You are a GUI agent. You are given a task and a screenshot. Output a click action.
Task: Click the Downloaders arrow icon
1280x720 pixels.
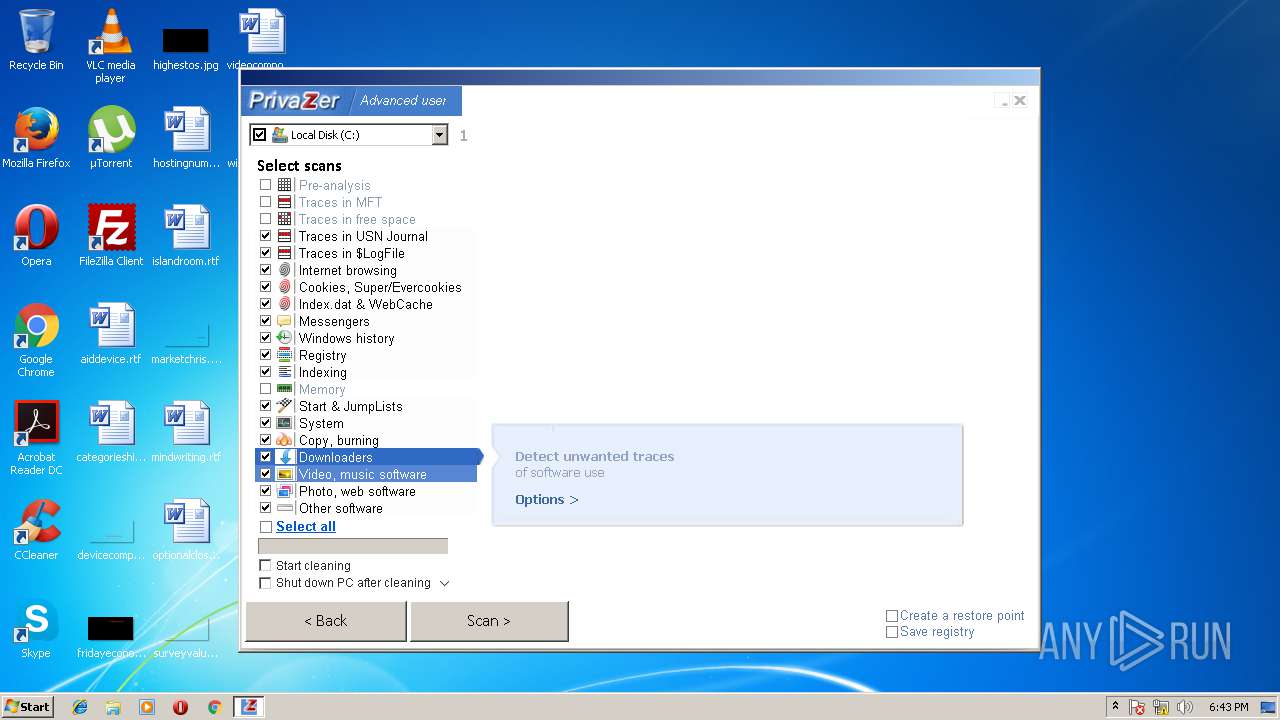click(285, 457)
